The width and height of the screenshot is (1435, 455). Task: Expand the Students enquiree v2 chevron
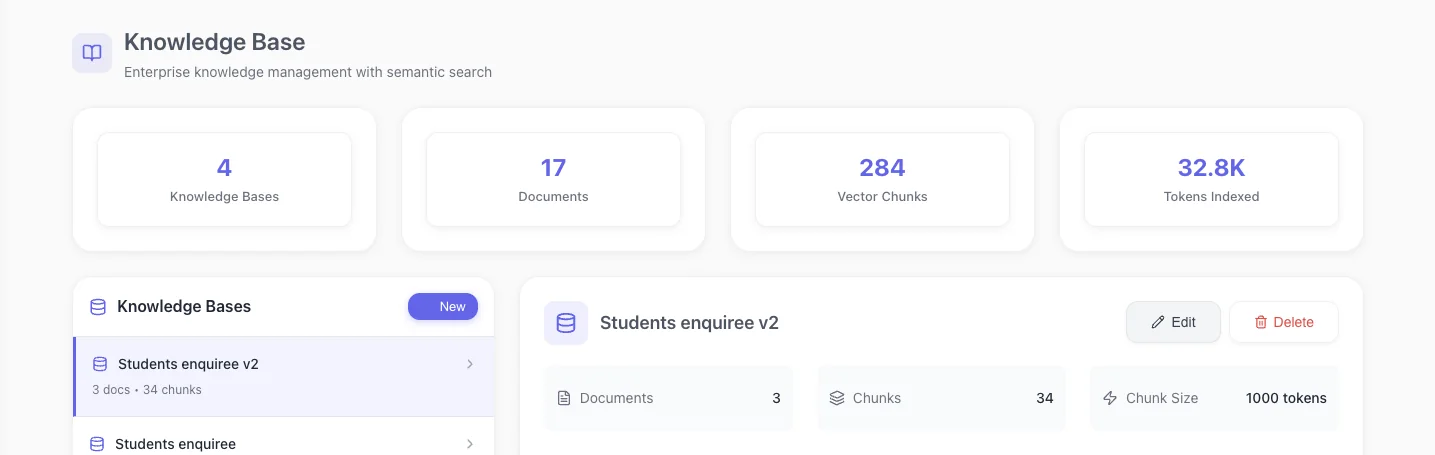(470, 364)
